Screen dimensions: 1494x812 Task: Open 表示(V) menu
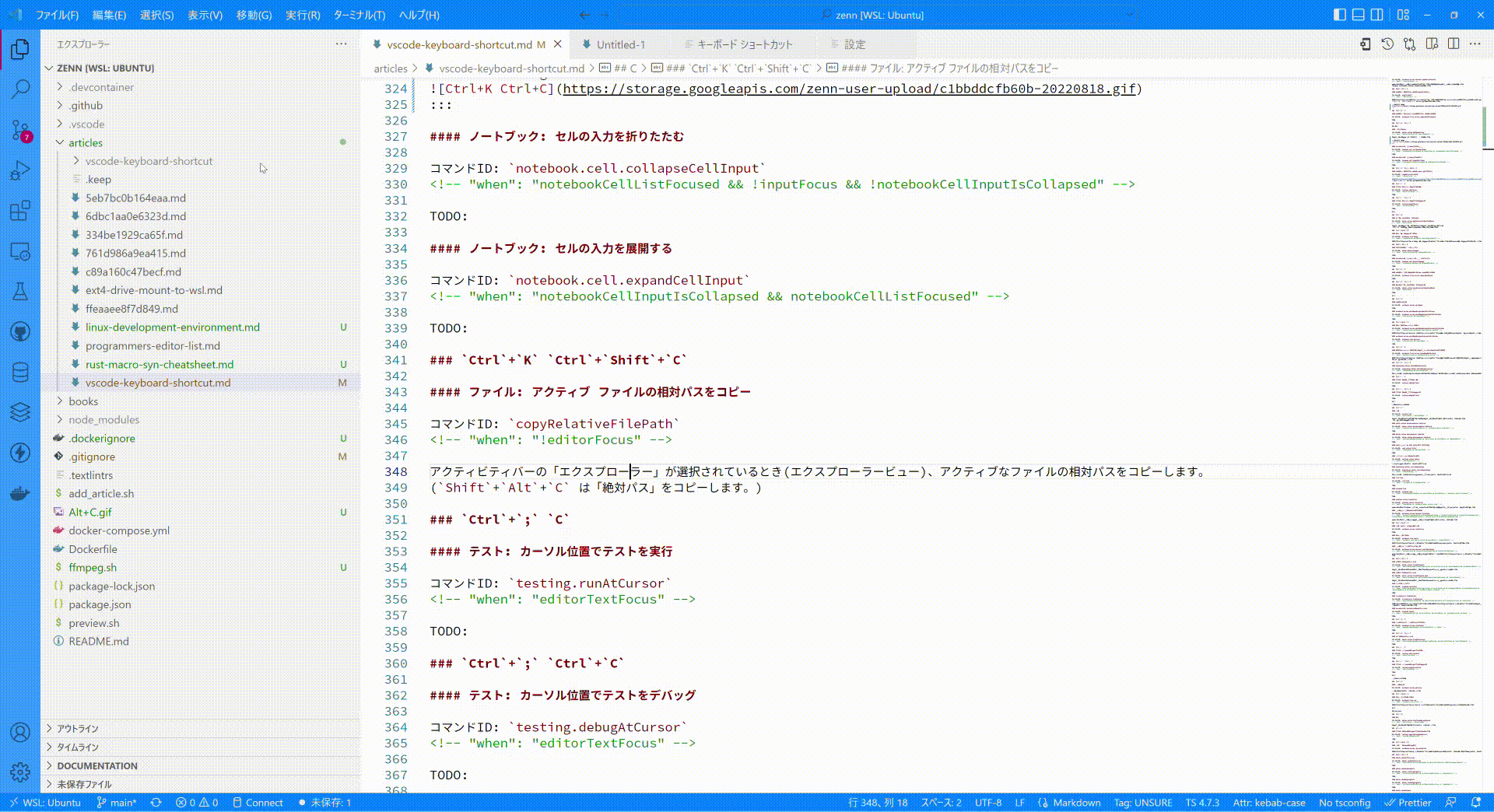pyautogui.click(x=205, y=15)
